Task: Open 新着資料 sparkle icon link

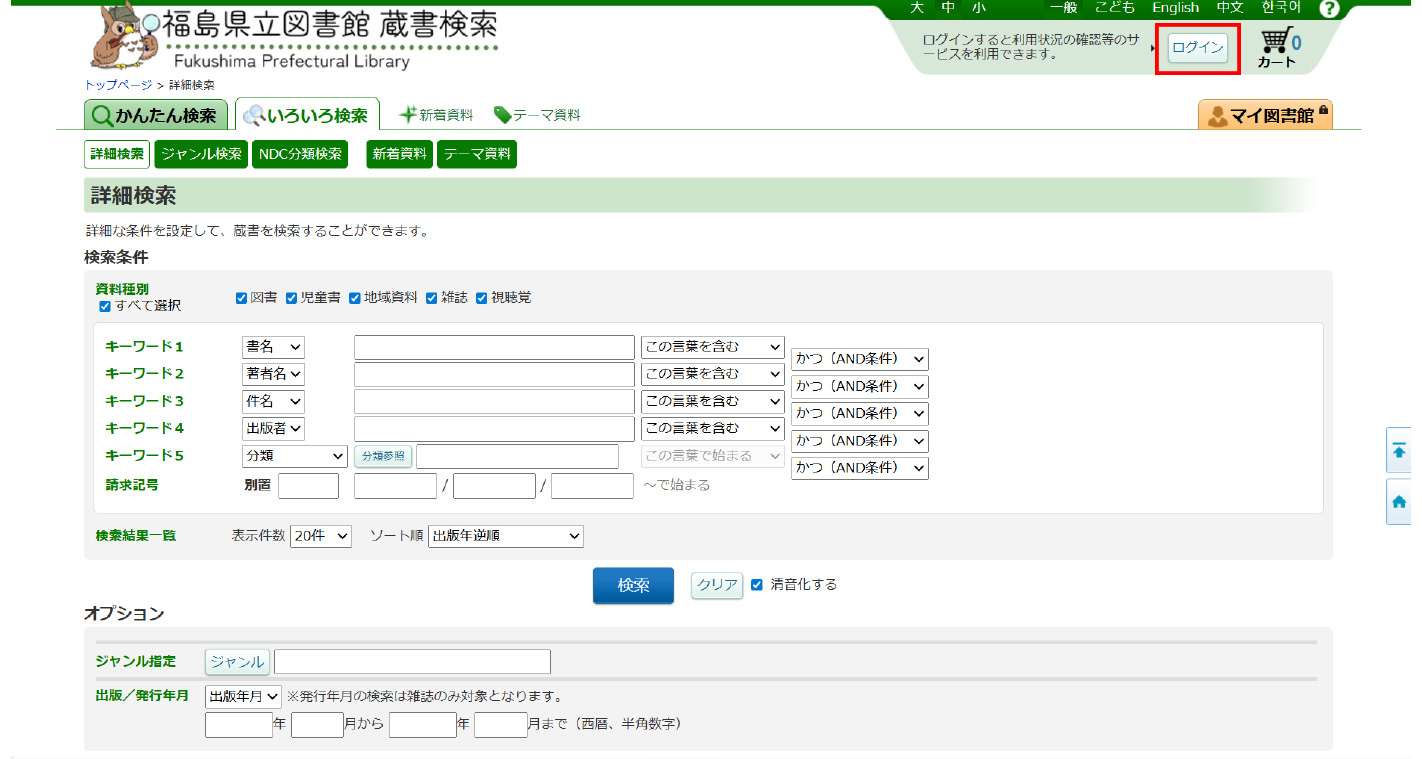Action: [x=436, y=115]
